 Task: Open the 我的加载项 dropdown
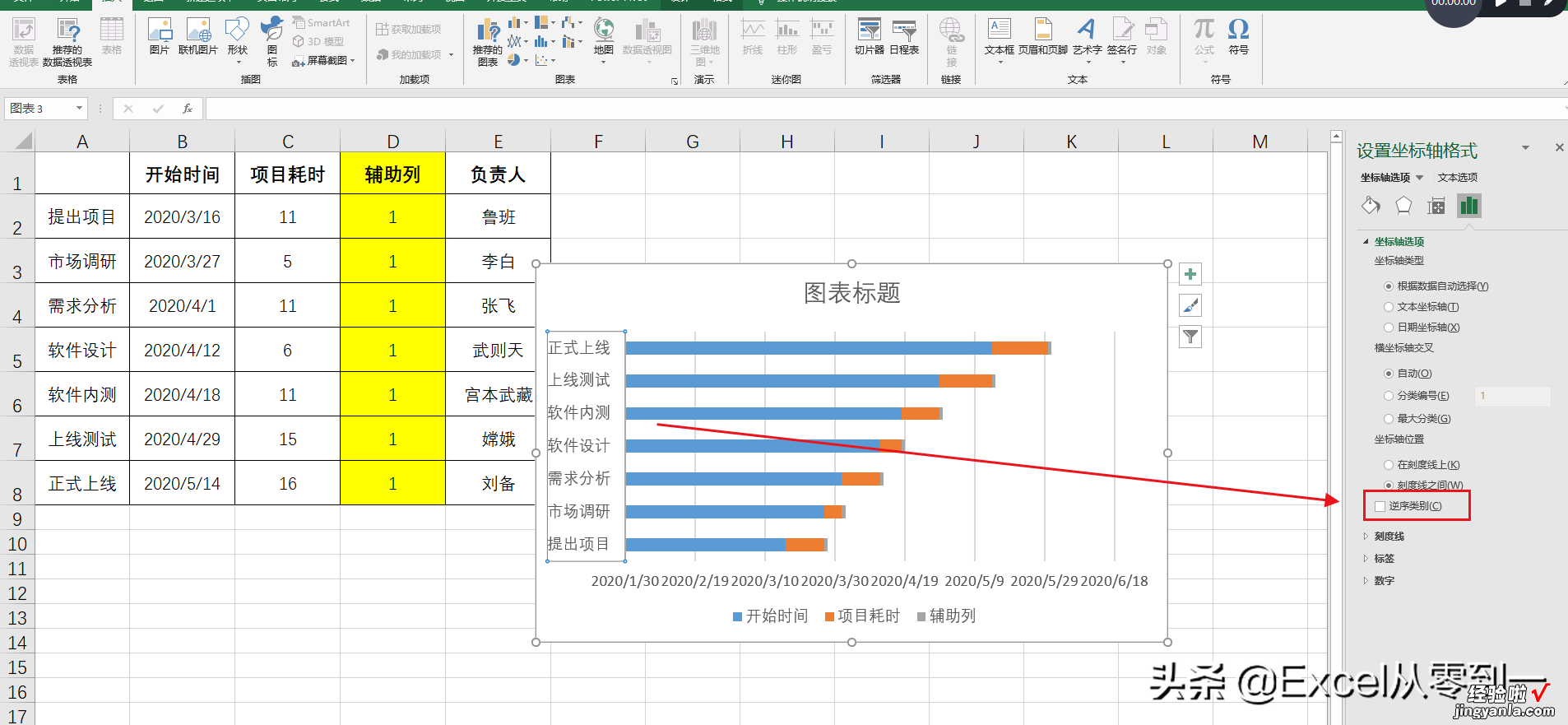(x=452, y=55)
